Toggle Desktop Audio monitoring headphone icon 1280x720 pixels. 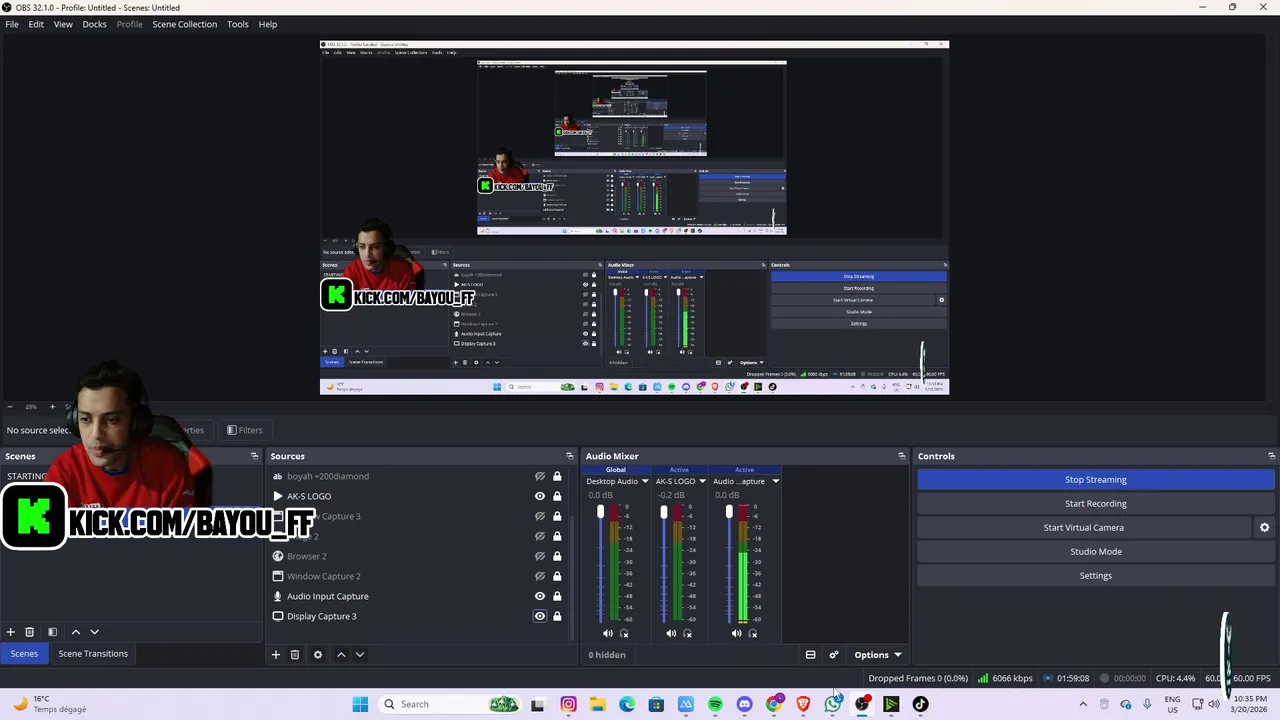[625, 633]
